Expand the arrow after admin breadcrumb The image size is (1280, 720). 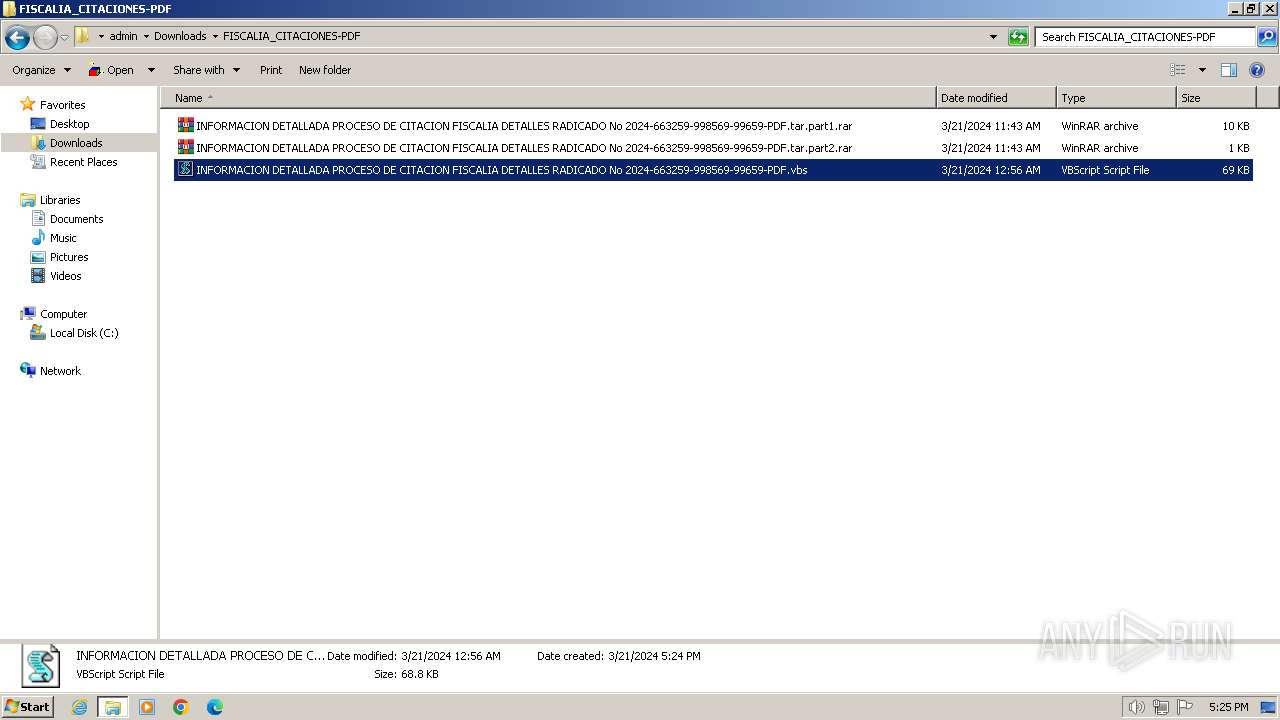[x=146, y=36]
